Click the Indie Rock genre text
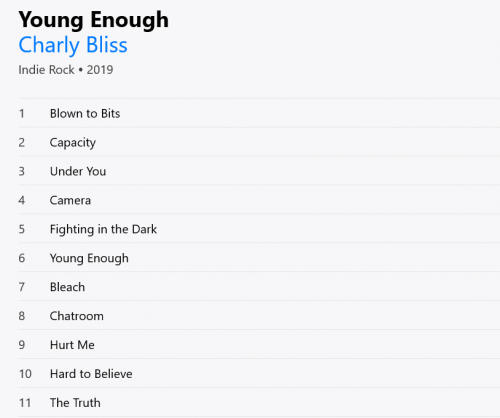The height and width of the screenshot is (418, 500). point(46,70)
